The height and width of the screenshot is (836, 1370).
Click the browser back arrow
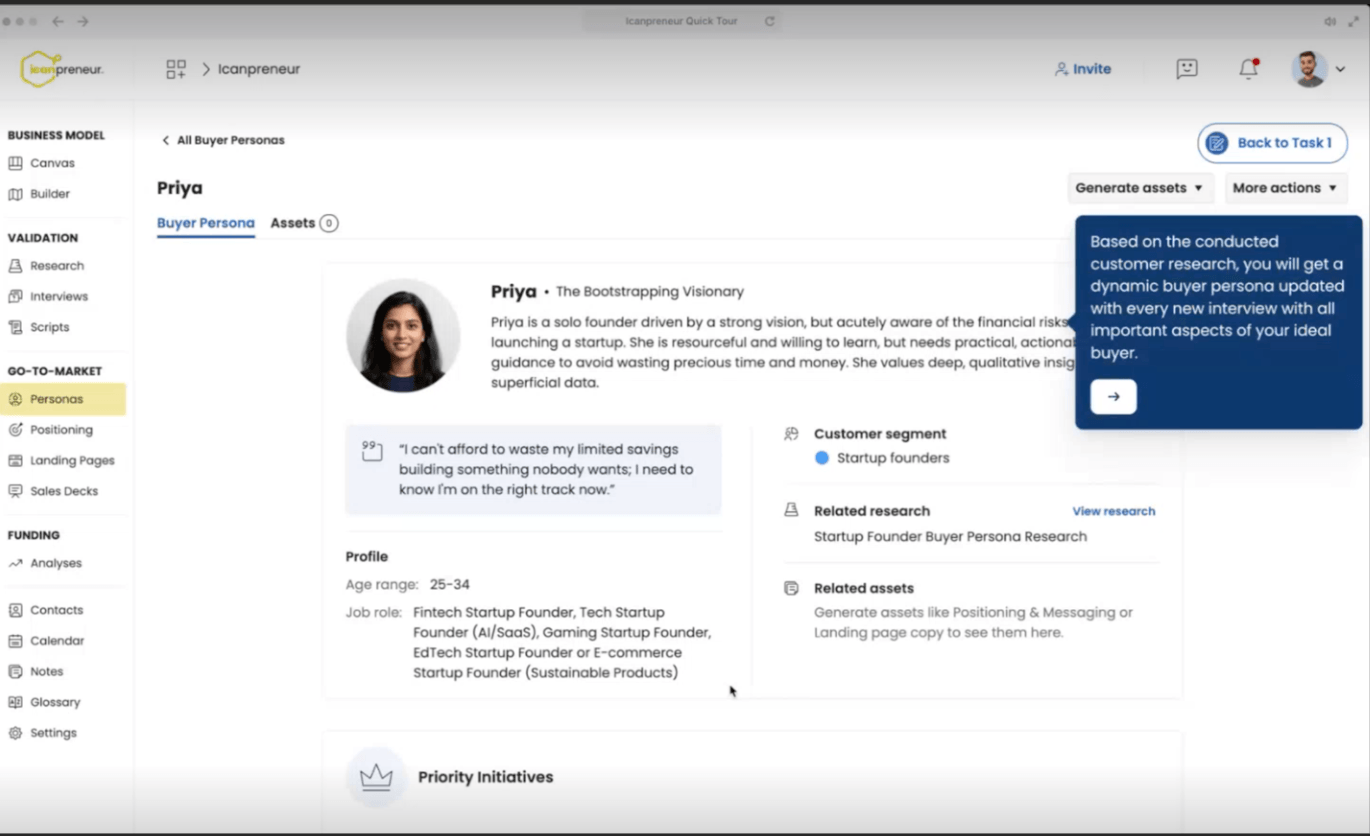coord(58,21)
